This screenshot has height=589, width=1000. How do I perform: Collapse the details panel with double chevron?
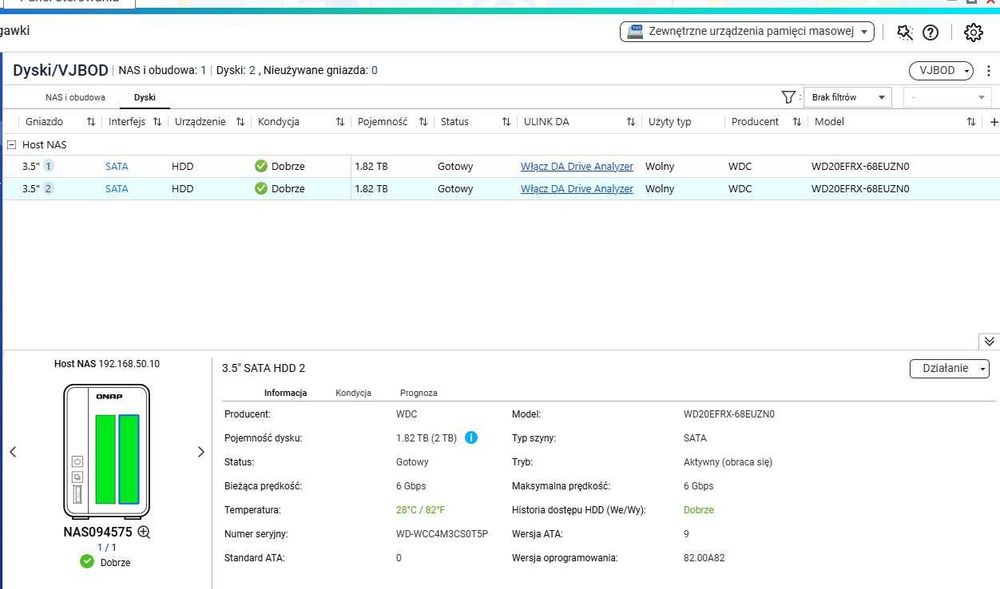tap(989, 342)
